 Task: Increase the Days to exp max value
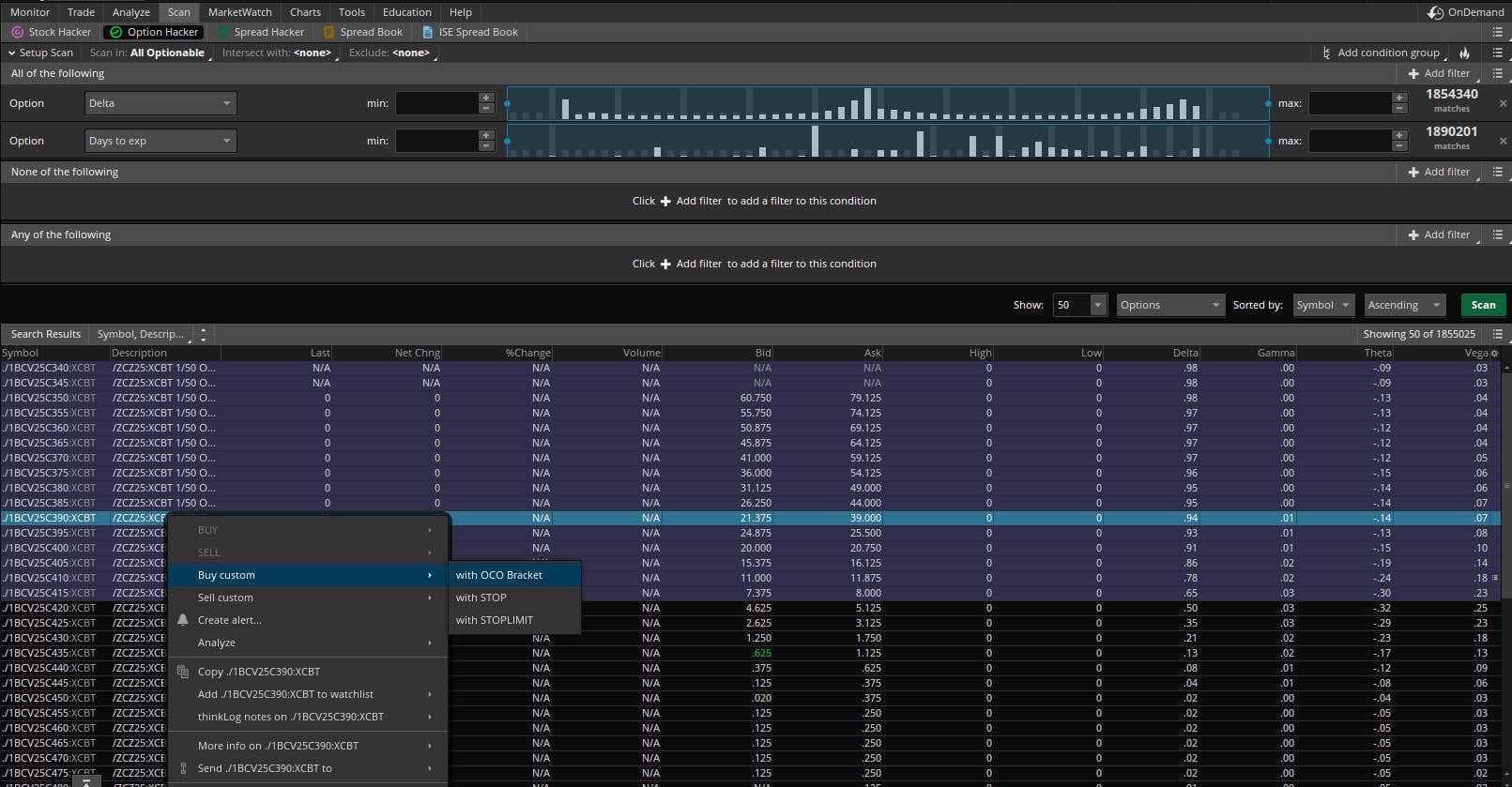click(1399, 135)
